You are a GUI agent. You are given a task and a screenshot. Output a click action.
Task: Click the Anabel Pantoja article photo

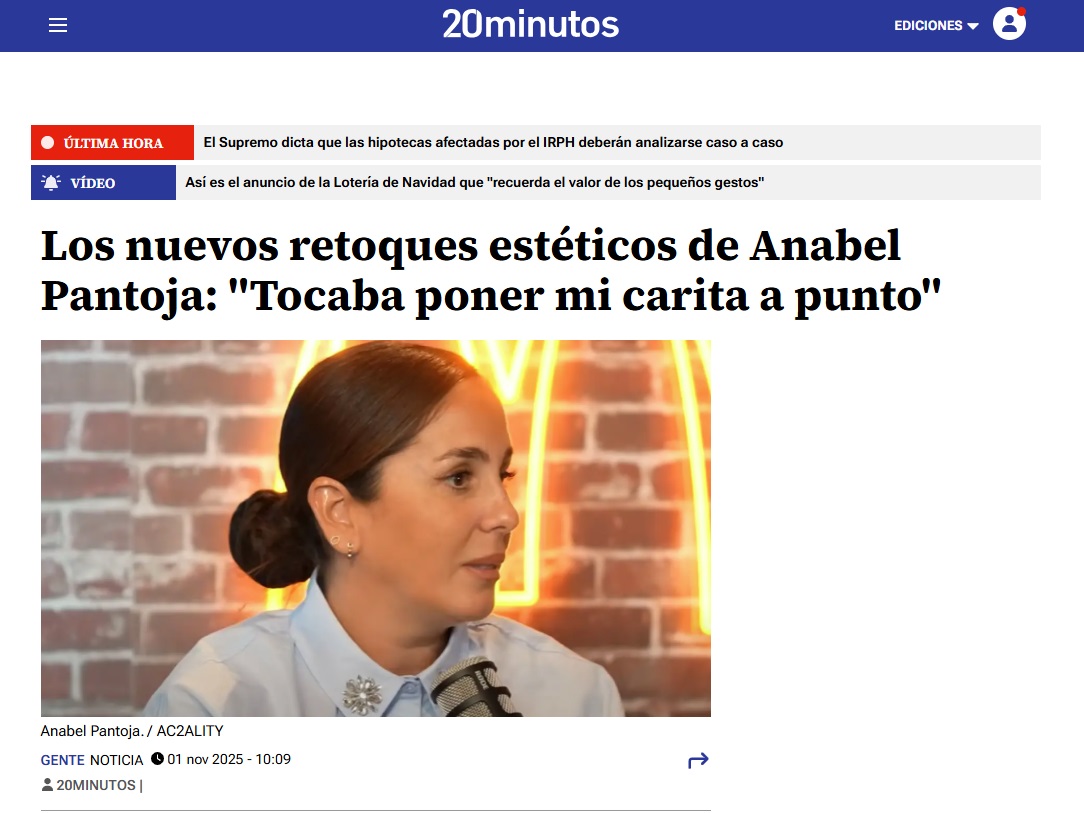coord(375,528)
